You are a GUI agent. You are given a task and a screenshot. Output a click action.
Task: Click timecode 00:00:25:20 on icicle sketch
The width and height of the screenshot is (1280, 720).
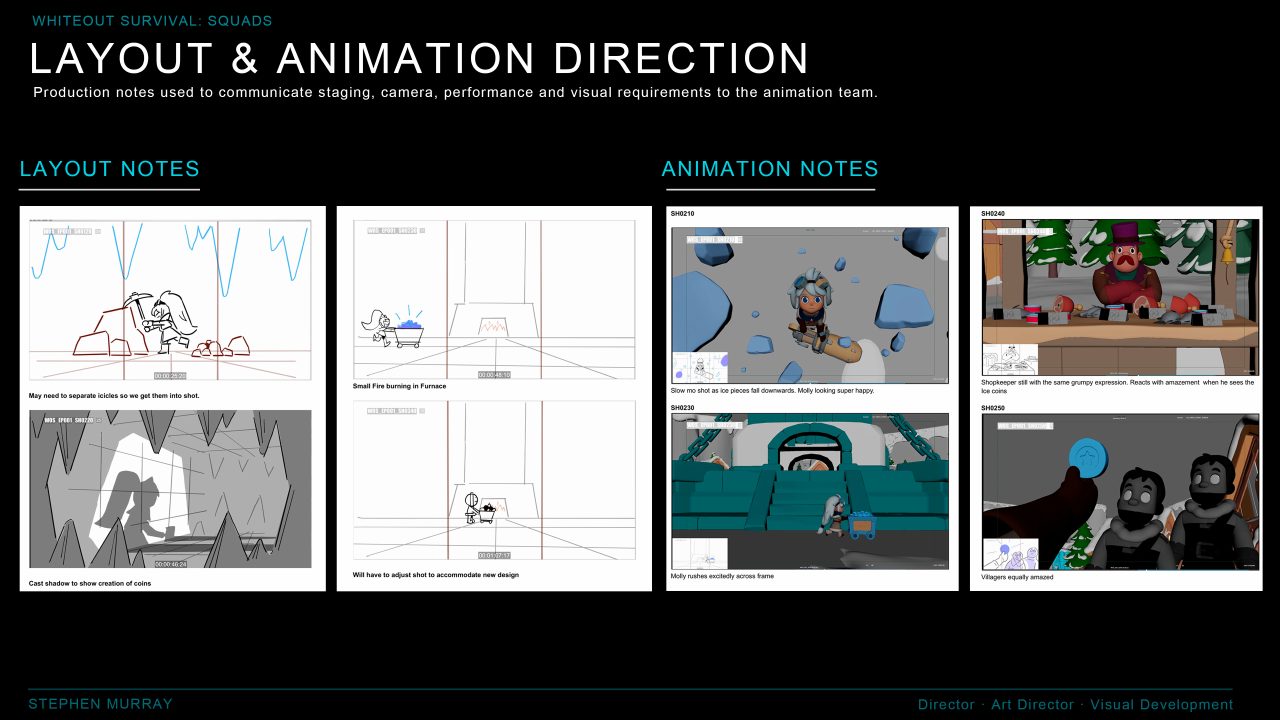pos(170,376)
